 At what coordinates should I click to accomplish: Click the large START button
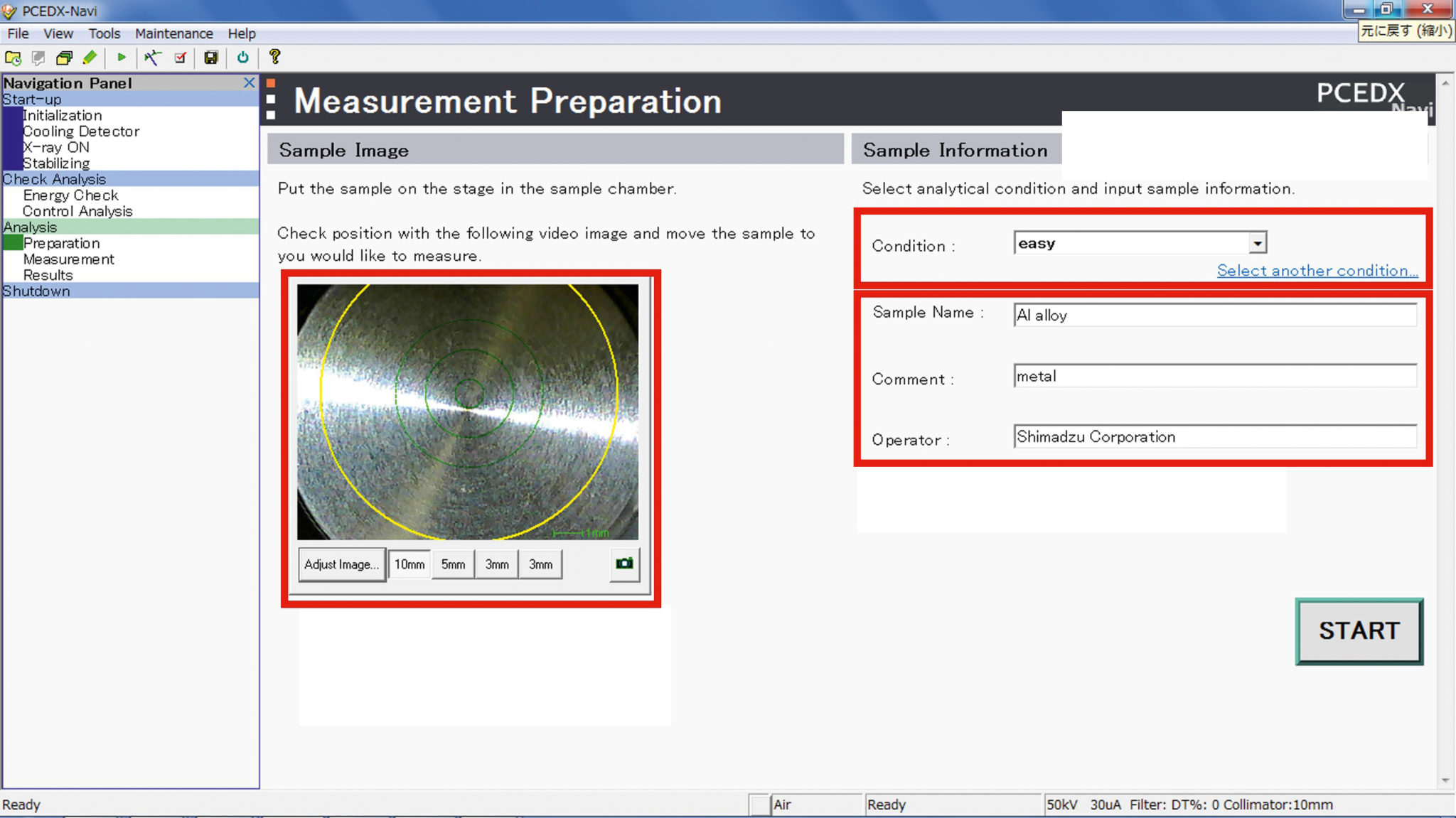(x=1359, y=631)
